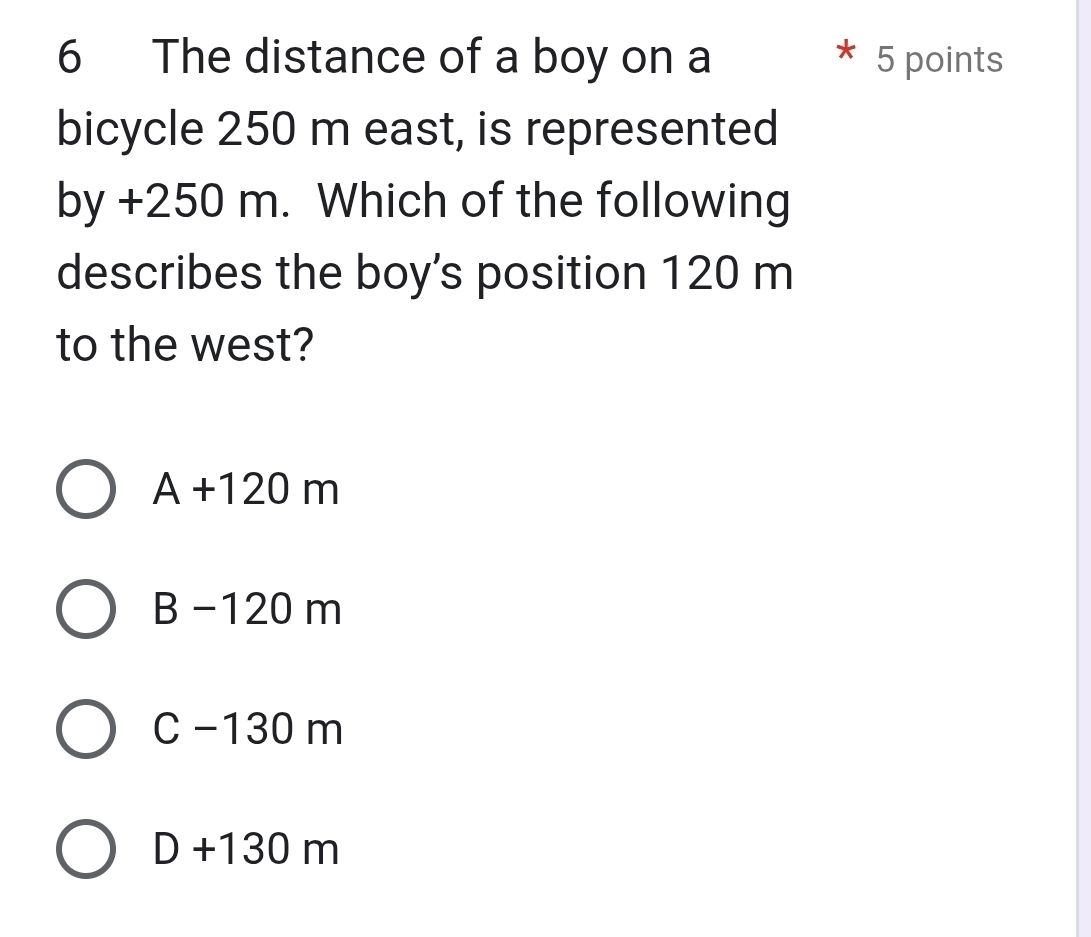Click the text "bicycle 250 m east, is represented"
The height and width of the screenshot is (937, 1091).
417,130
